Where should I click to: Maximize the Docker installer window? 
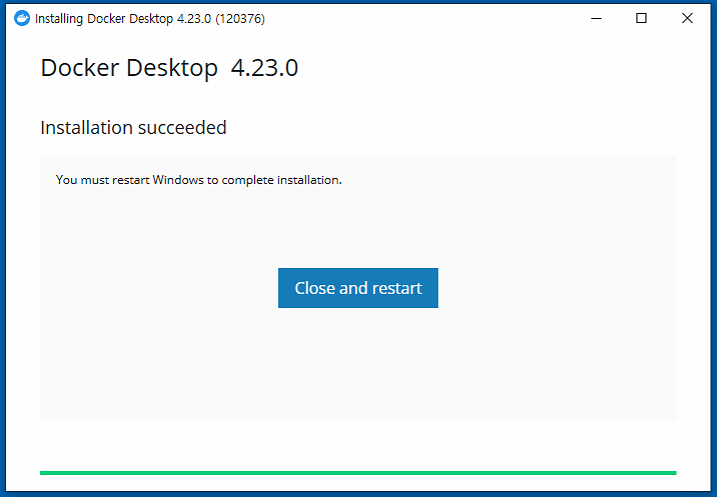[x=642, y=18]
